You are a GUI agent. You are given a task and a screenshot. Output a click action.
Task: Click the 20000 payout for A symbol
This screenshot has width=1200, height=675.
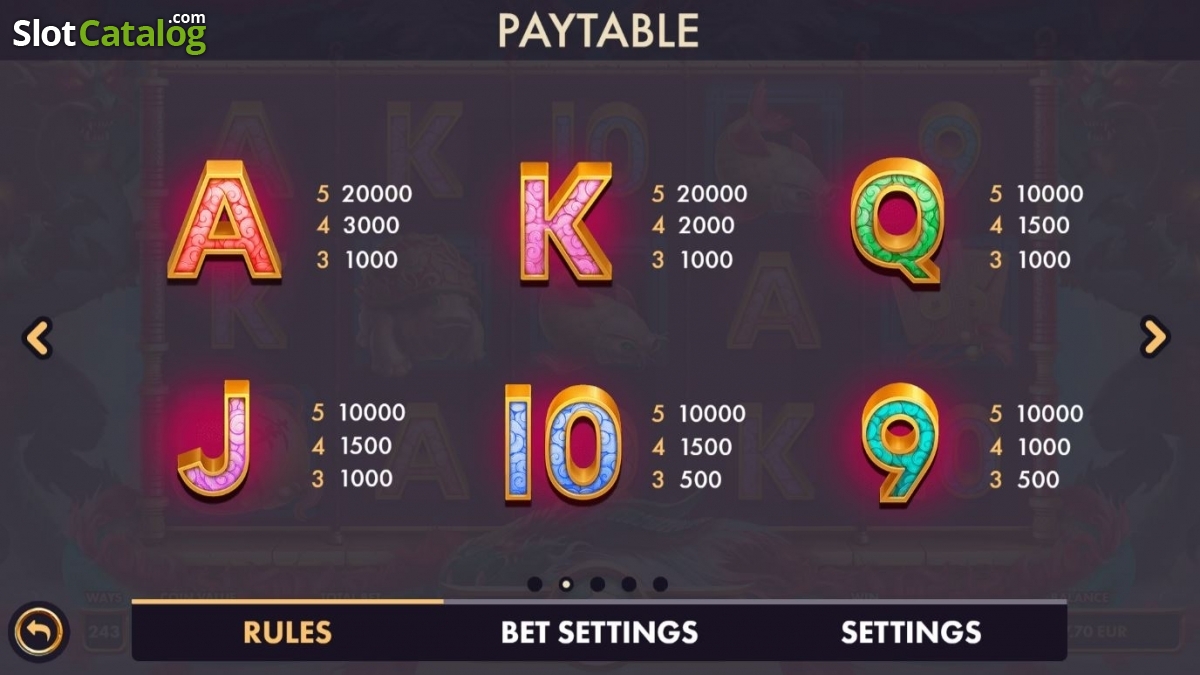(x=377, y=194)
